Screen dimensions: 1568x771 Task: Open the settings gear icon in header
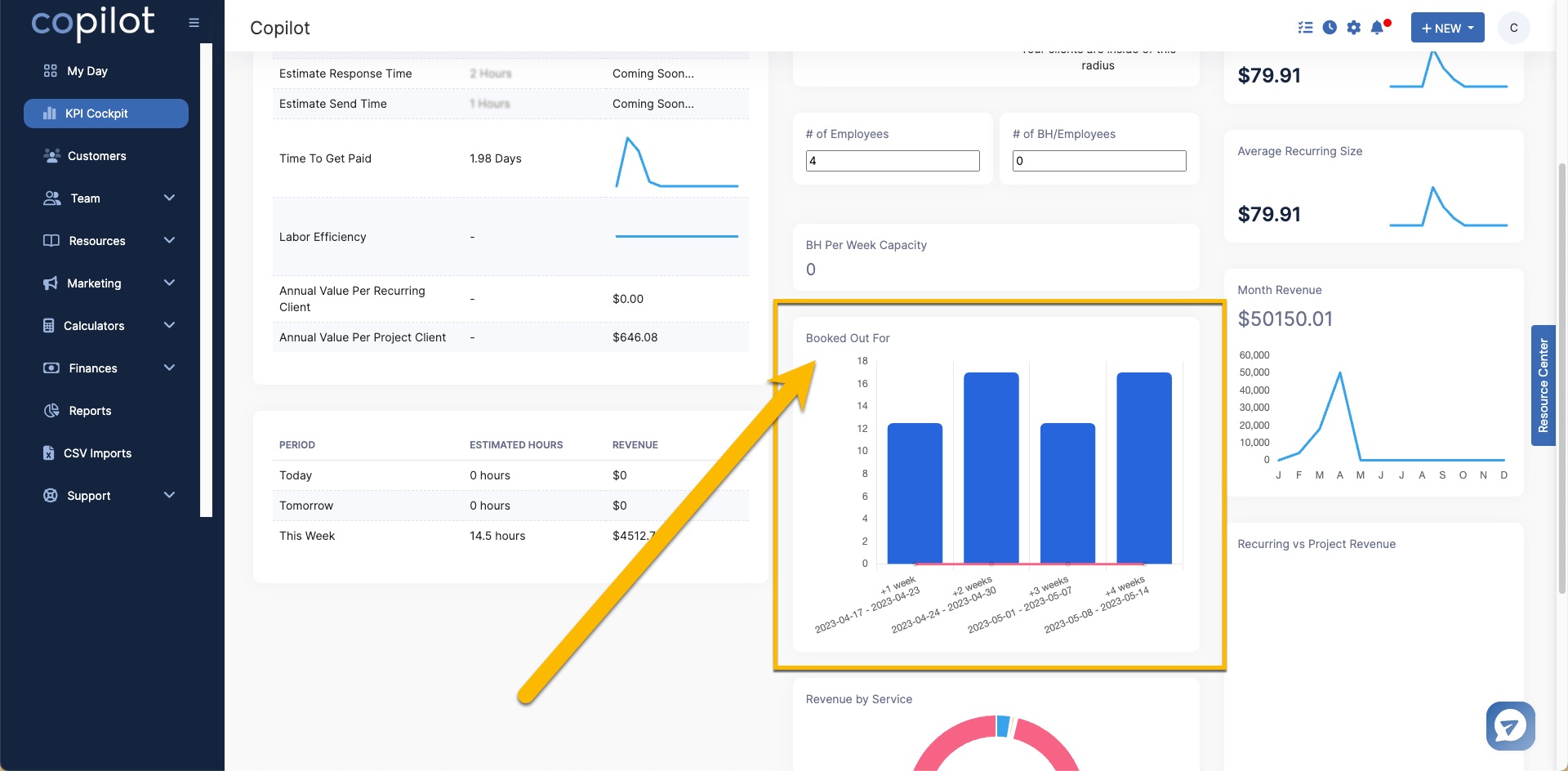pos(1354,28)
